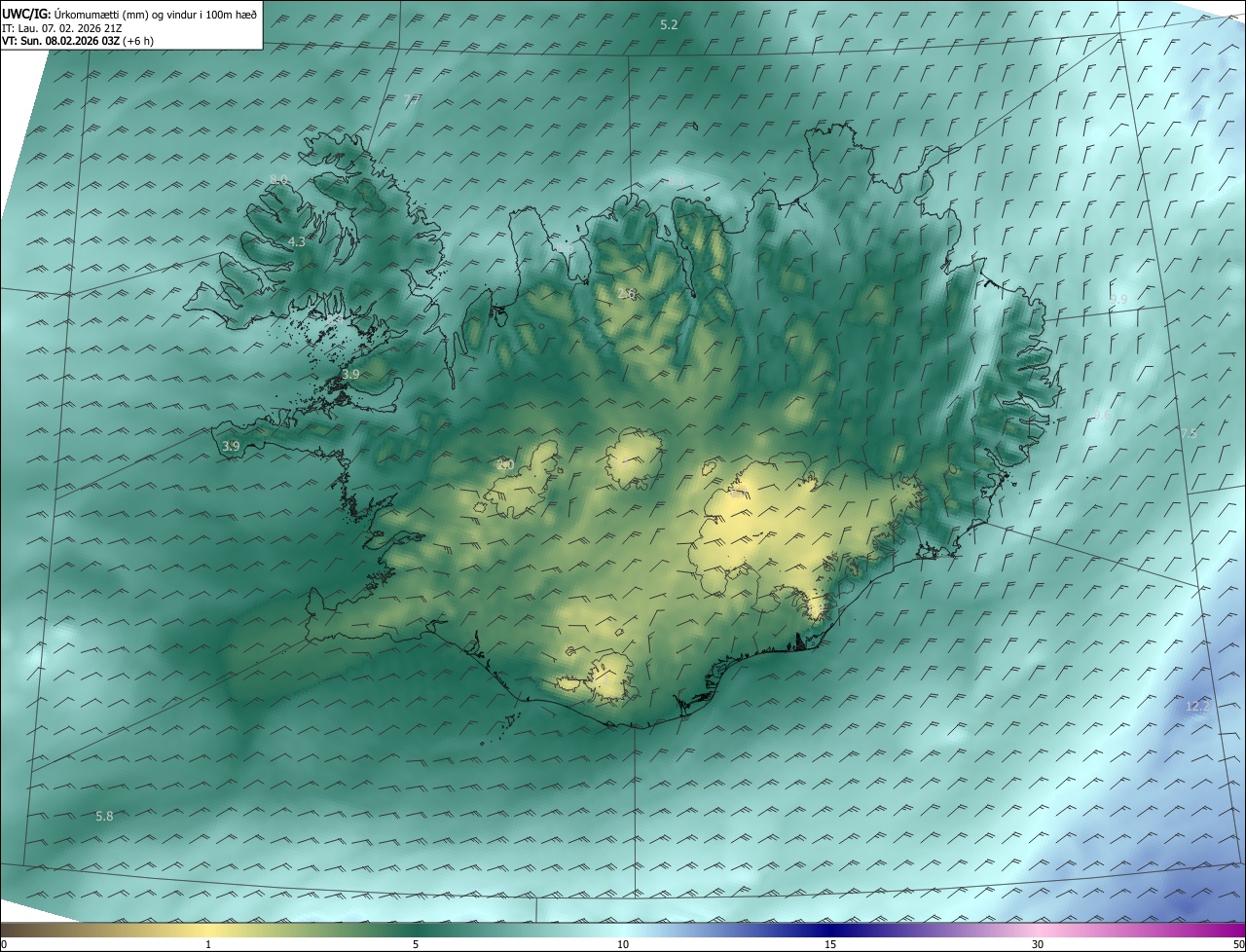The width and height of the screenshot is (1246, 952).
Task: Click the 0 tick on color scale
Action: click(3, 944)
